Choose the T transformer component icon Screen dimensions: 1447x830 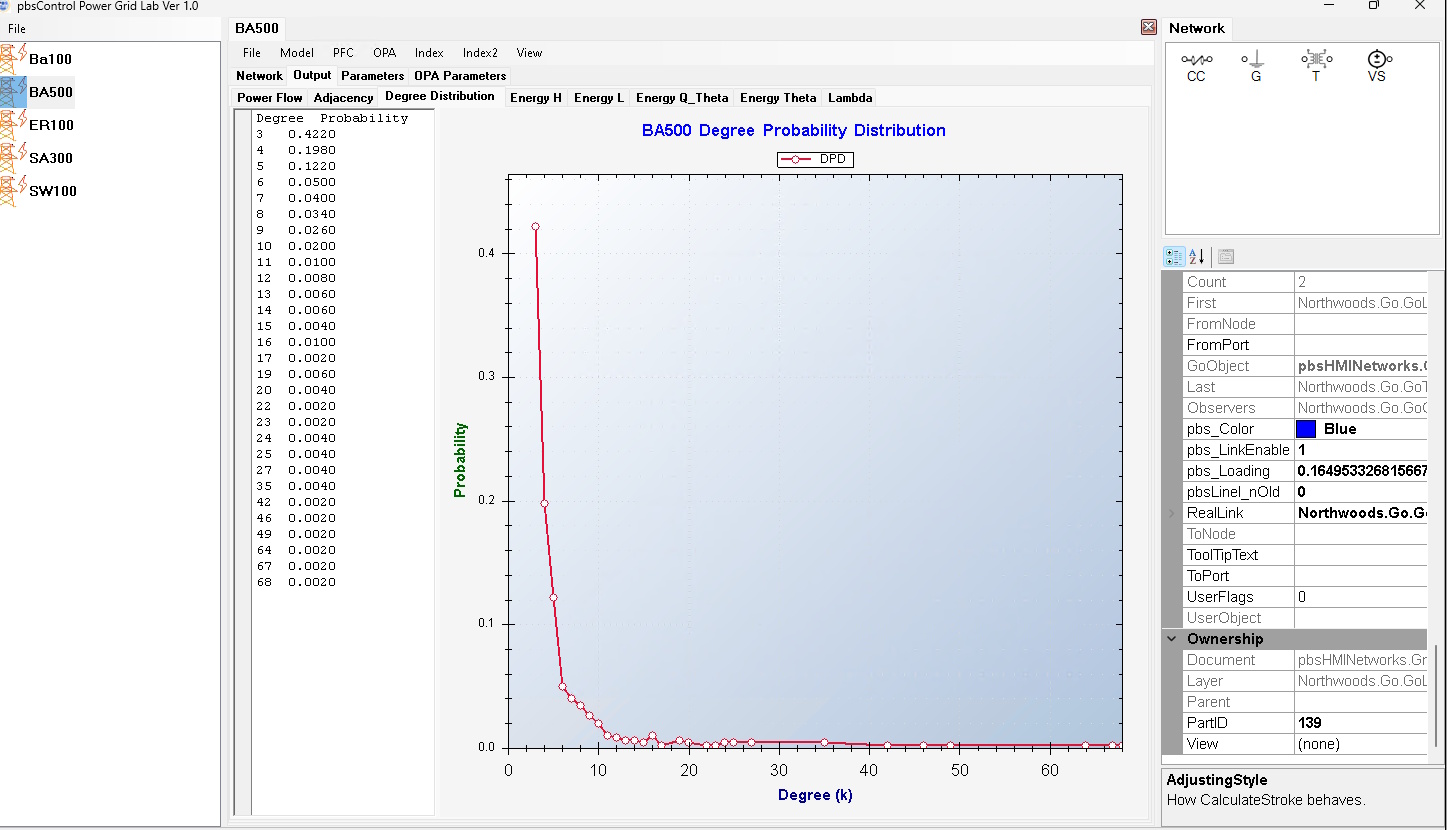[x=1316, y=60]
